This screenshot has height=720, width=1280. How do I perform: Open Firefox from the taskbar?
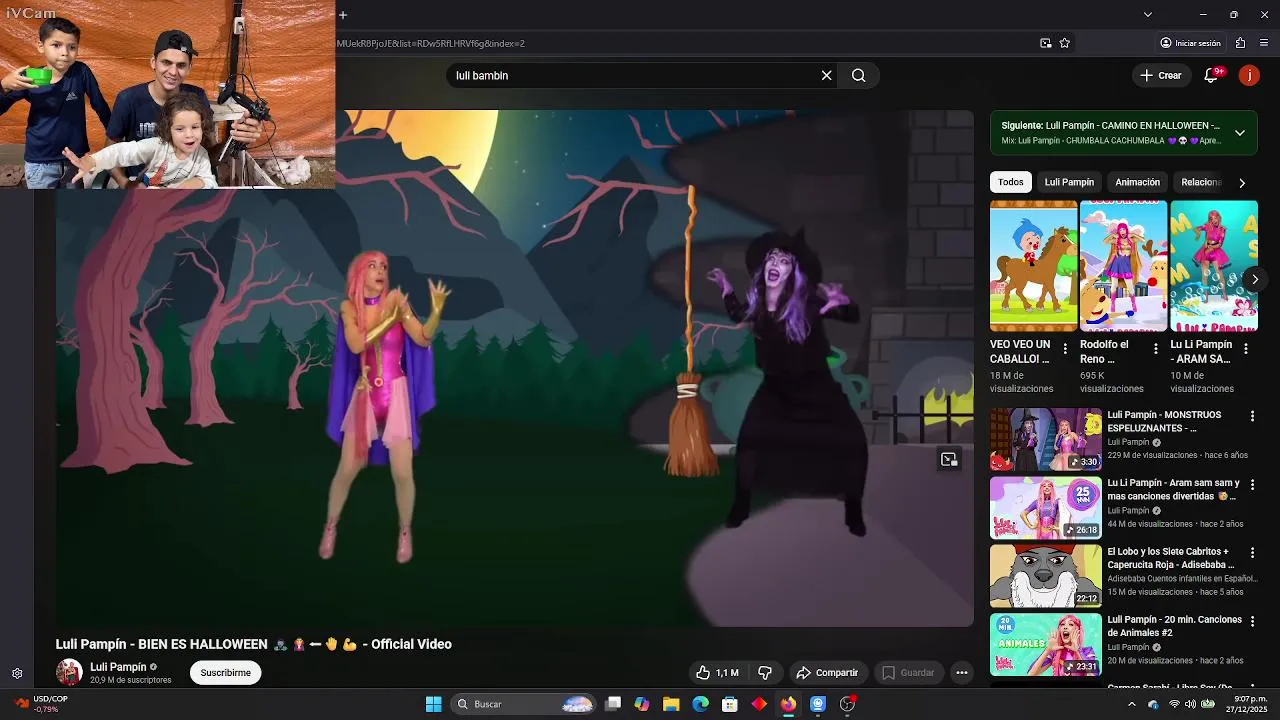click(789, 704)
